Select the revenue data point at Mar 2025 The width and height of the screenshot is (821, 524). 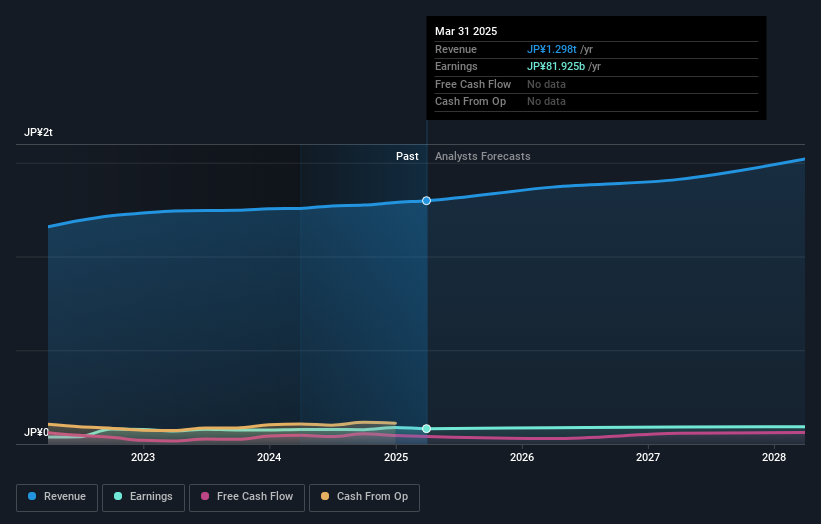(x=427, y=201)
